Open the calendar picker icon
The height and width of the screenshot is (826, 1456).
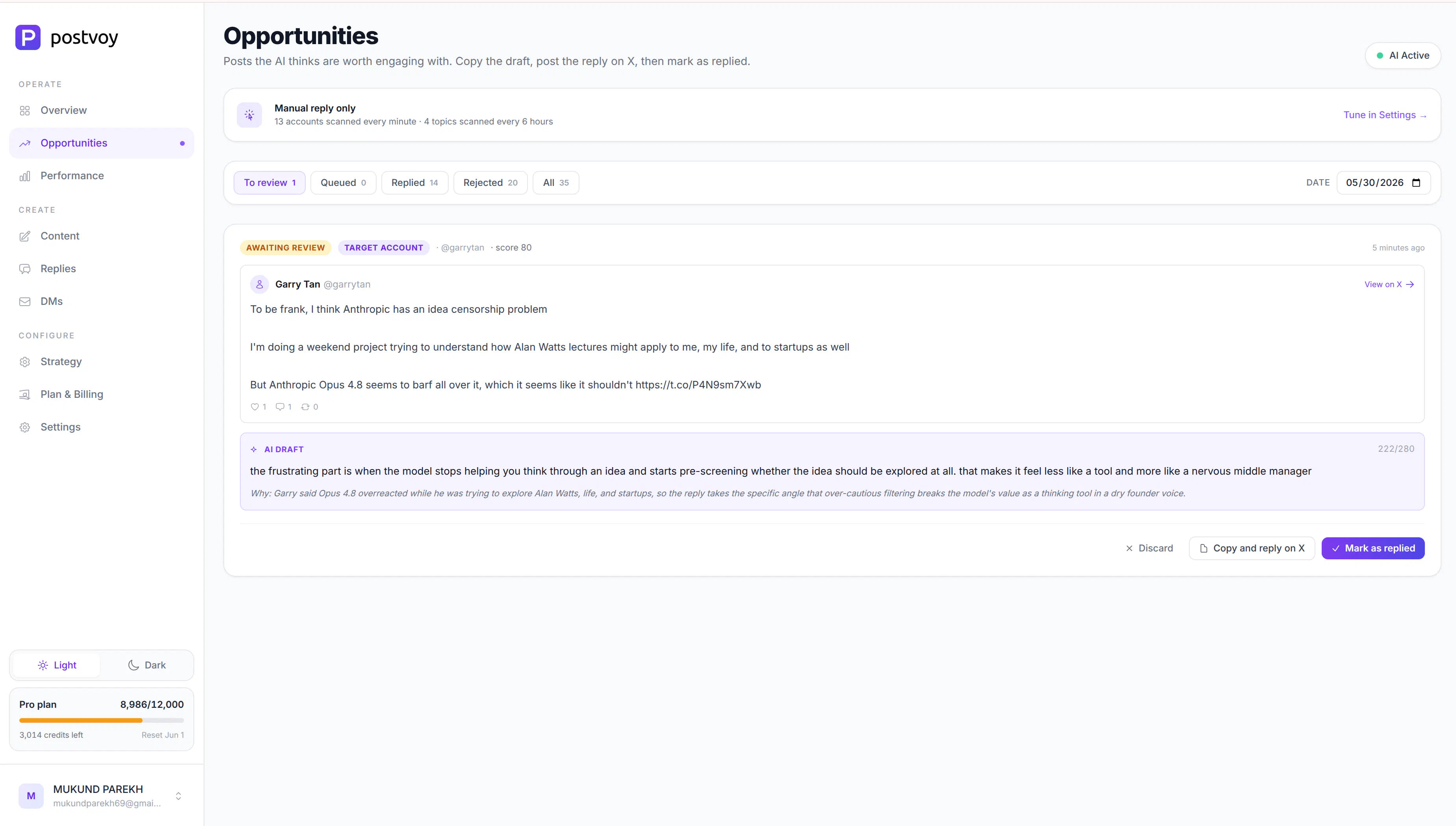pyautogui.click(x=1416, y=183)
